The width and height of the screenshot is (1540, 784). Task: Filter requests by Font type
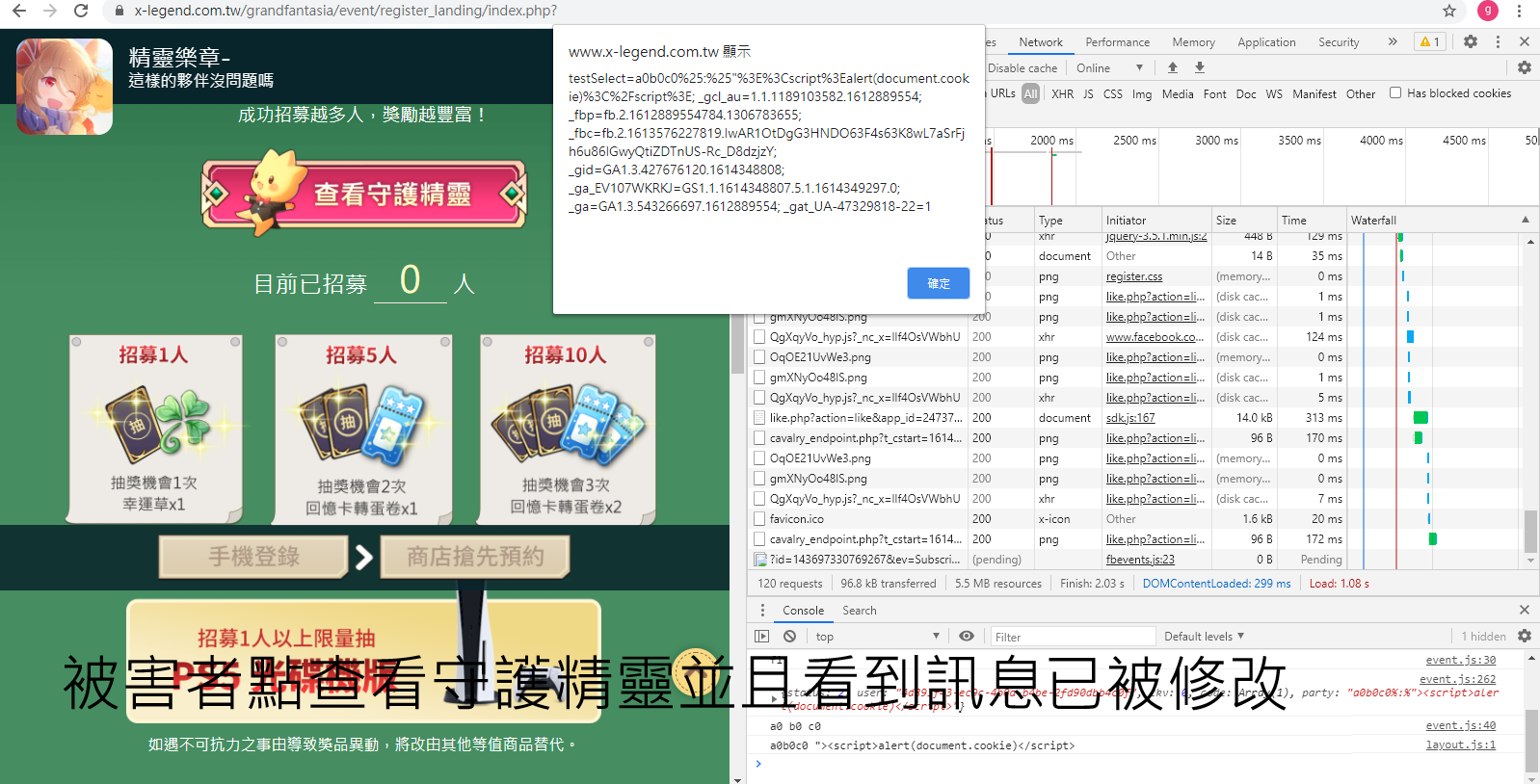(x=1215, y=93)
